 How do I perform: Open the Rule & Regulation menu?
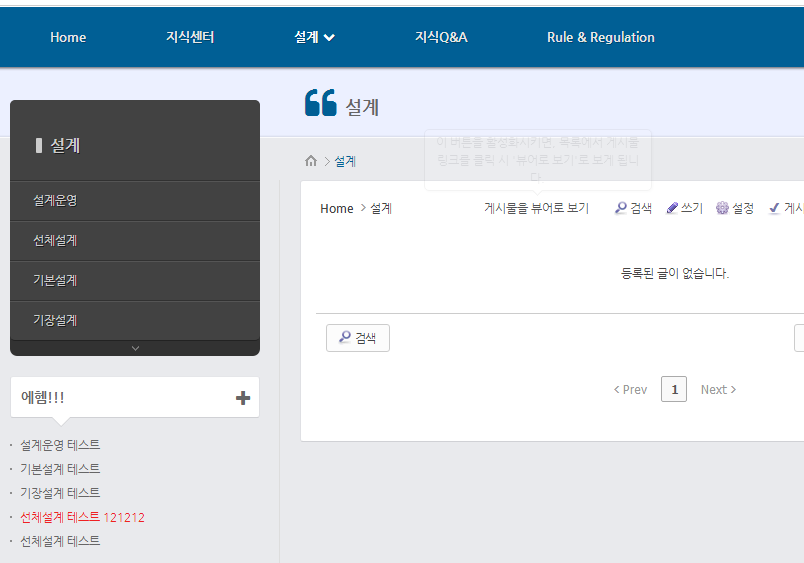click(600, 37)
